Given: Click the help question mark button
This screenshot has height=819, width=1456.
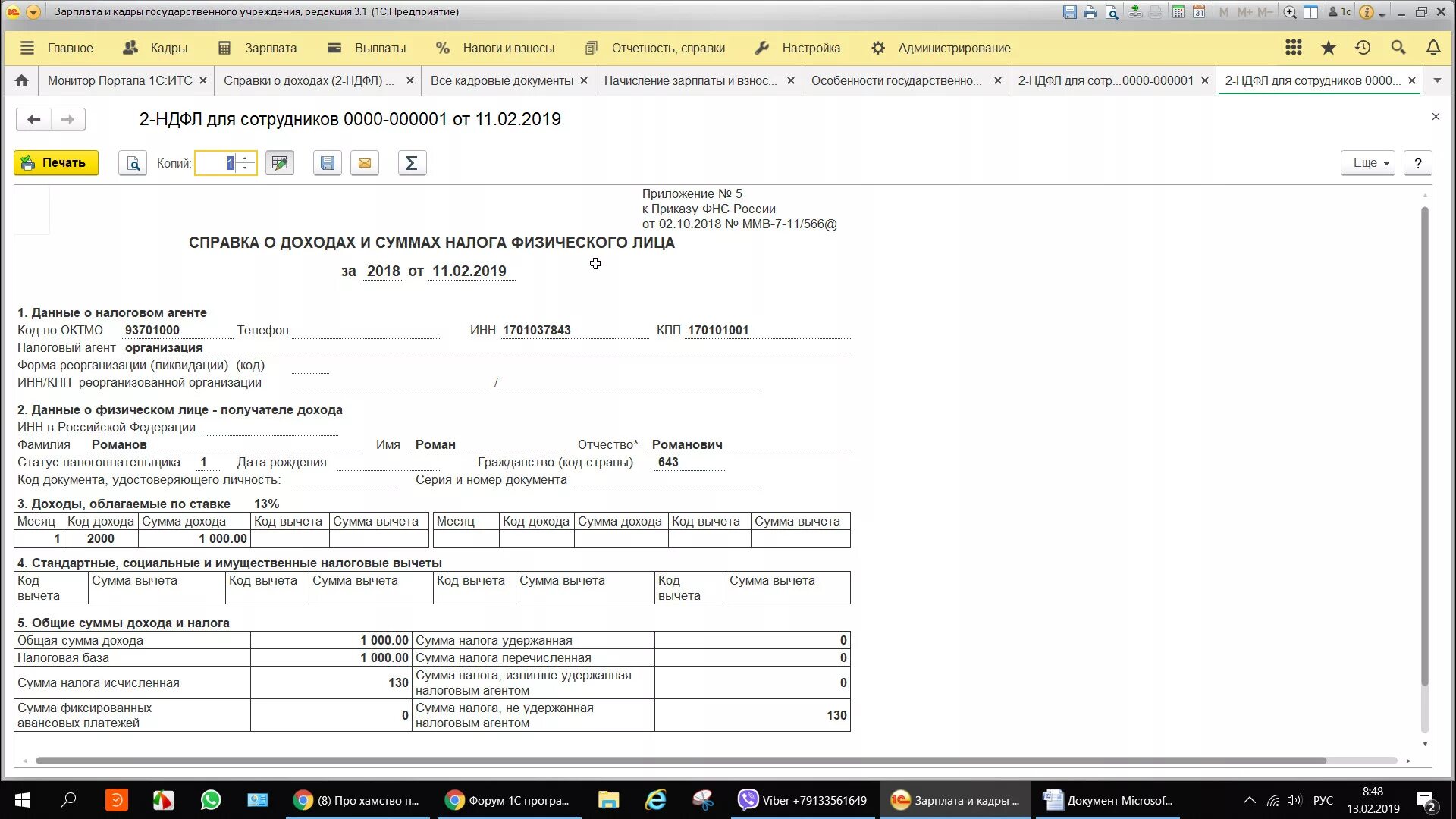Looking at the screenshot, I should (x=1418, y=163).
